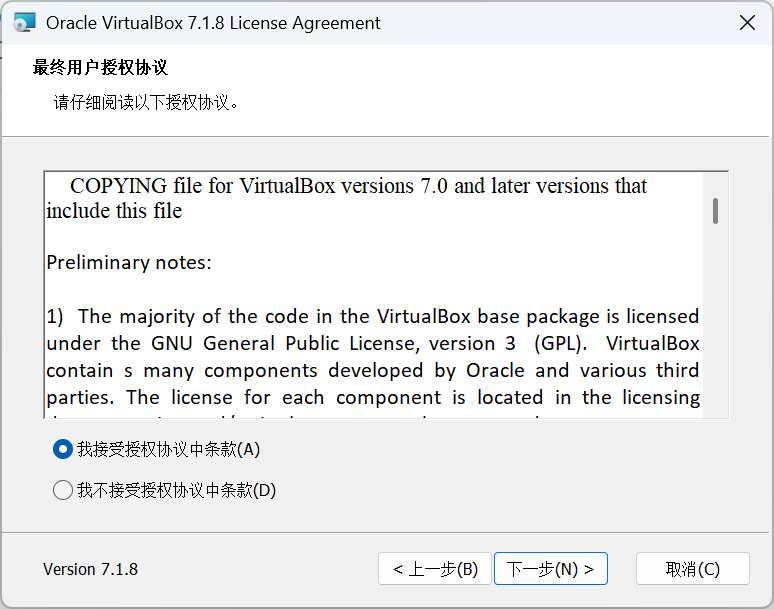
Task: Cancel setup via the 取消(C) button
Action: (693, 569)
